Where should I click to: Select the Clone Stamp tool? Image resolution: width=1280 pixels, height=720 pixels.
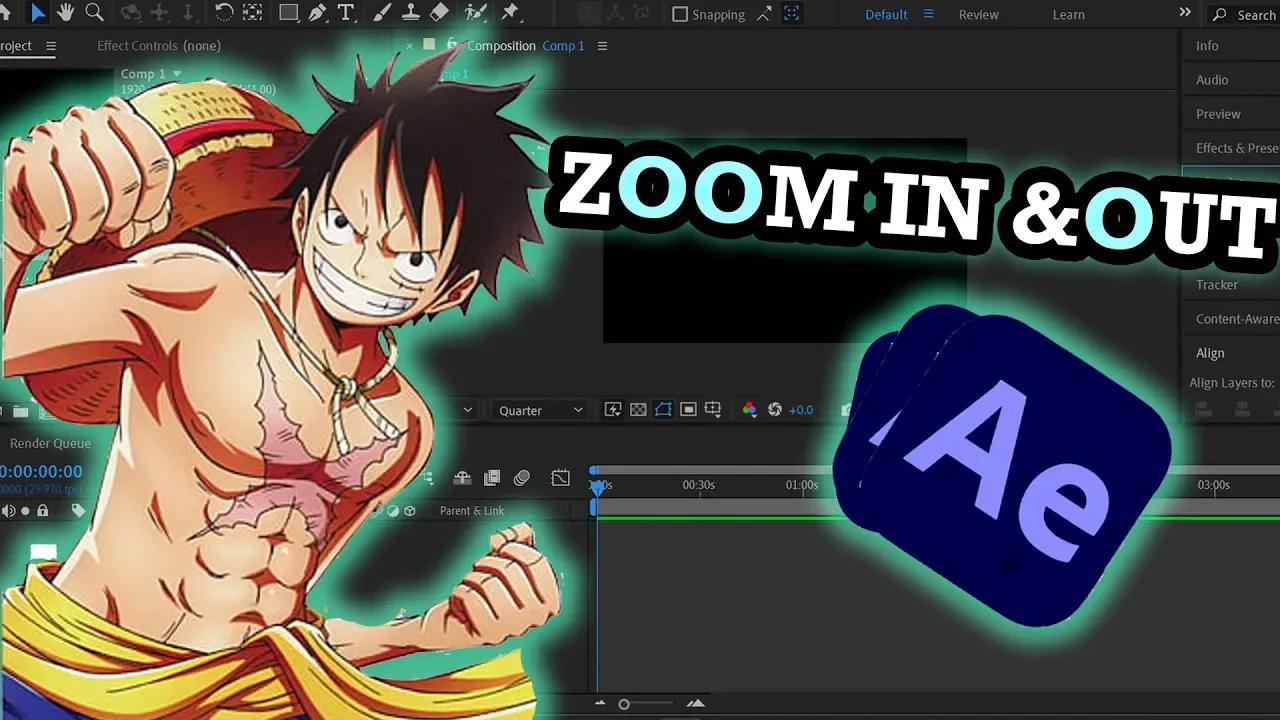pyautogui.click(x=410, y=13)
